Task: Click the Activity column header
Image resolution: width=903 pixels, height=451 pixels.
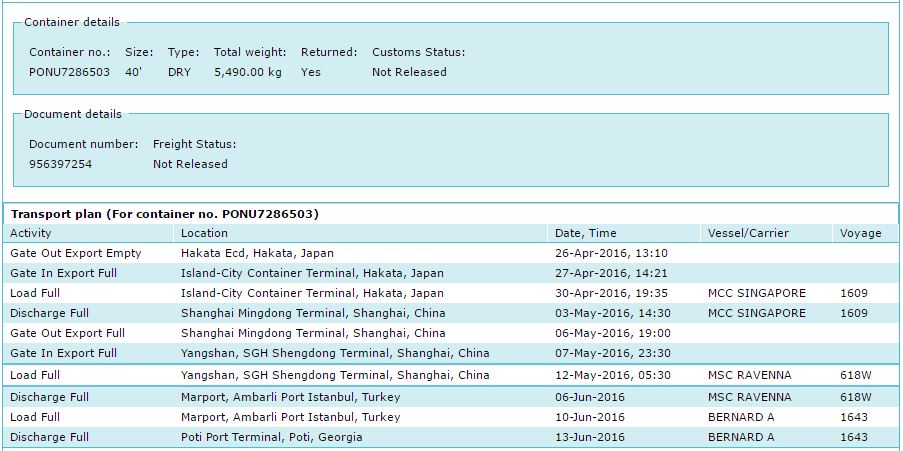Action: coord(30,233)
